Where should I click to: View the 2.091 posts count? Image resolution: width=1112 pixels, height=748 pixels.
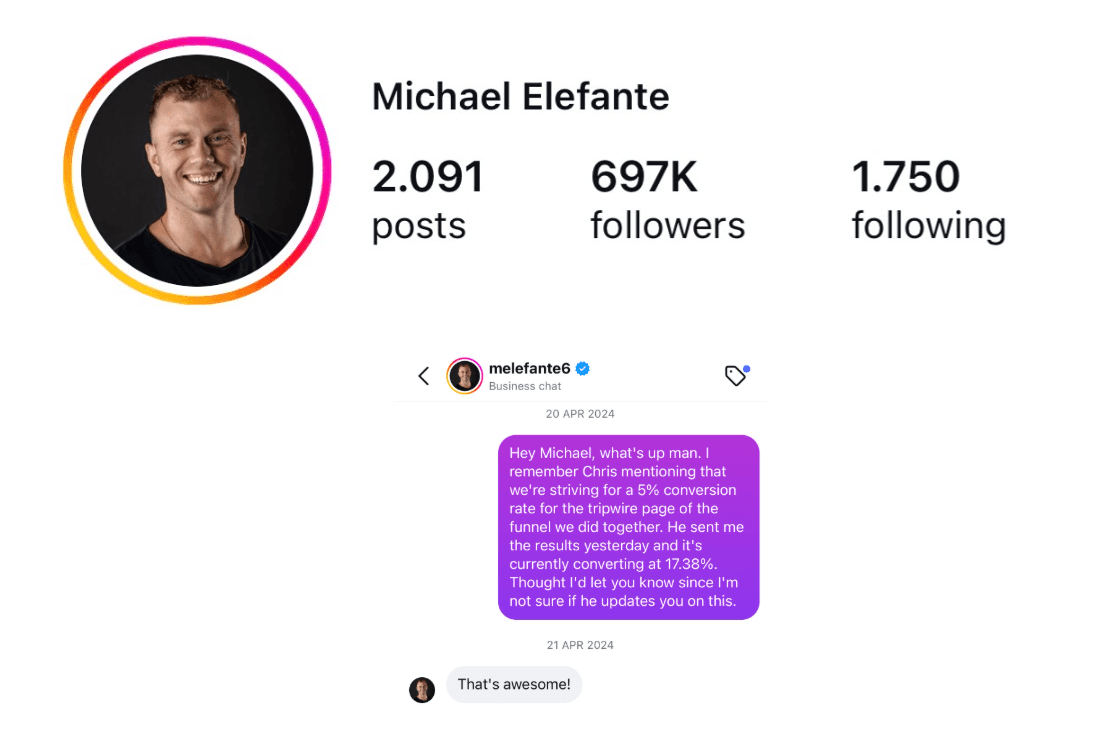pyautogui.click(x=427, y=177)
